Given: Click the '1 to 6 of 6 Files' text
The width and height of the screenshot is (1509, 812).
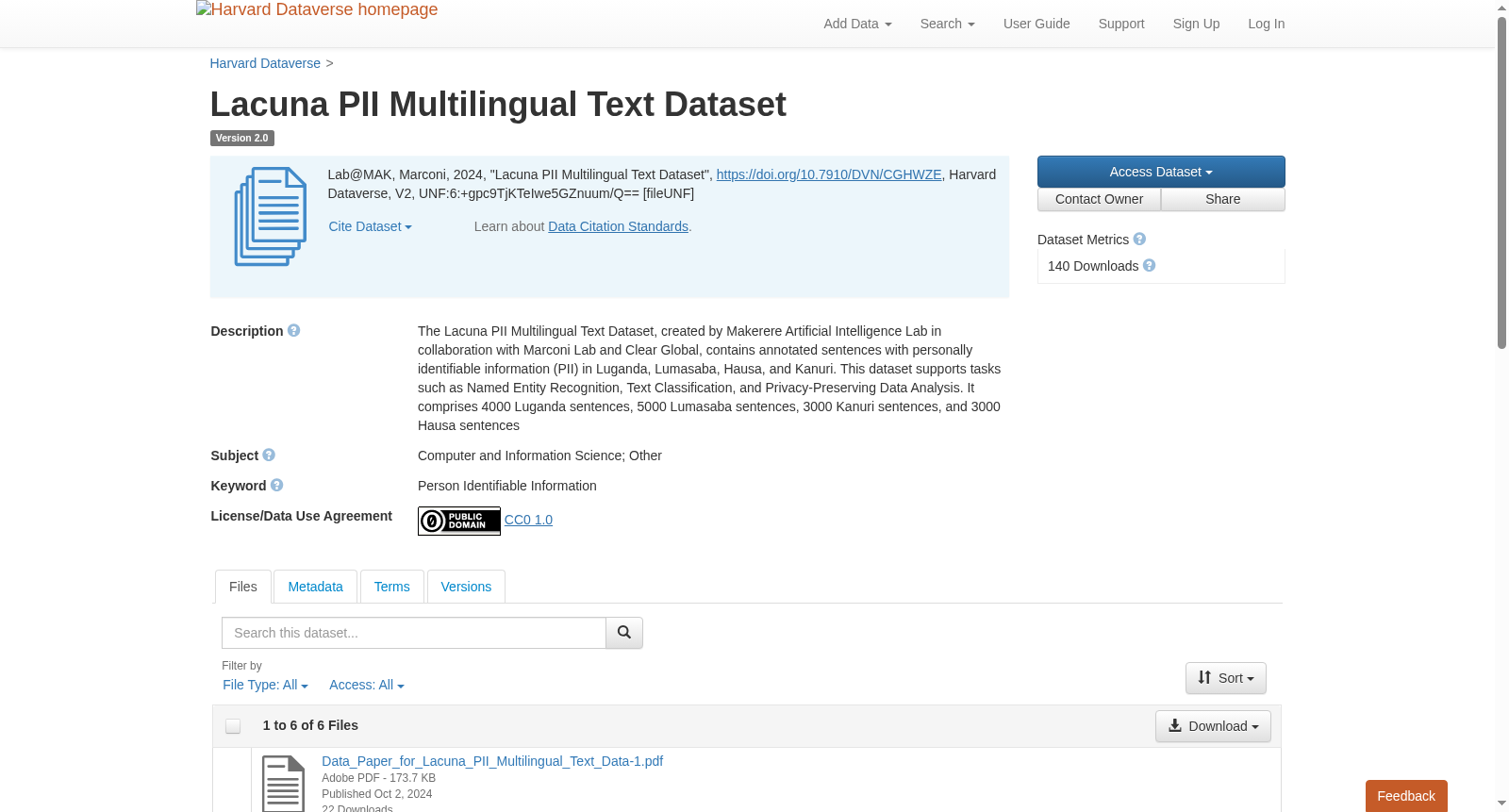Looking at the screenshot, I should (x=310, y=725).
